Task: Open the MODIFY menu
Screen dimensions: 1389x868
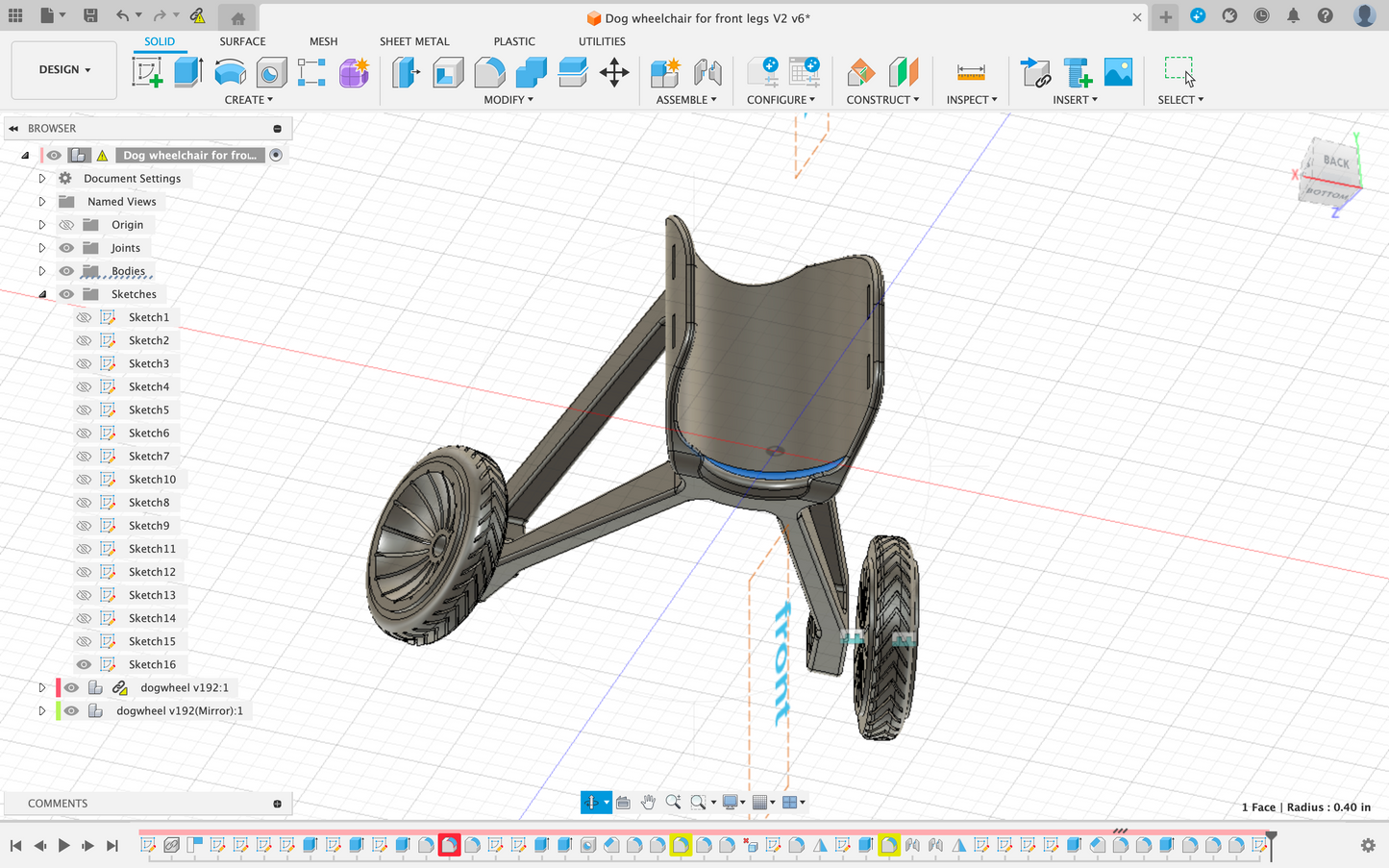Action: coord(508,100)
